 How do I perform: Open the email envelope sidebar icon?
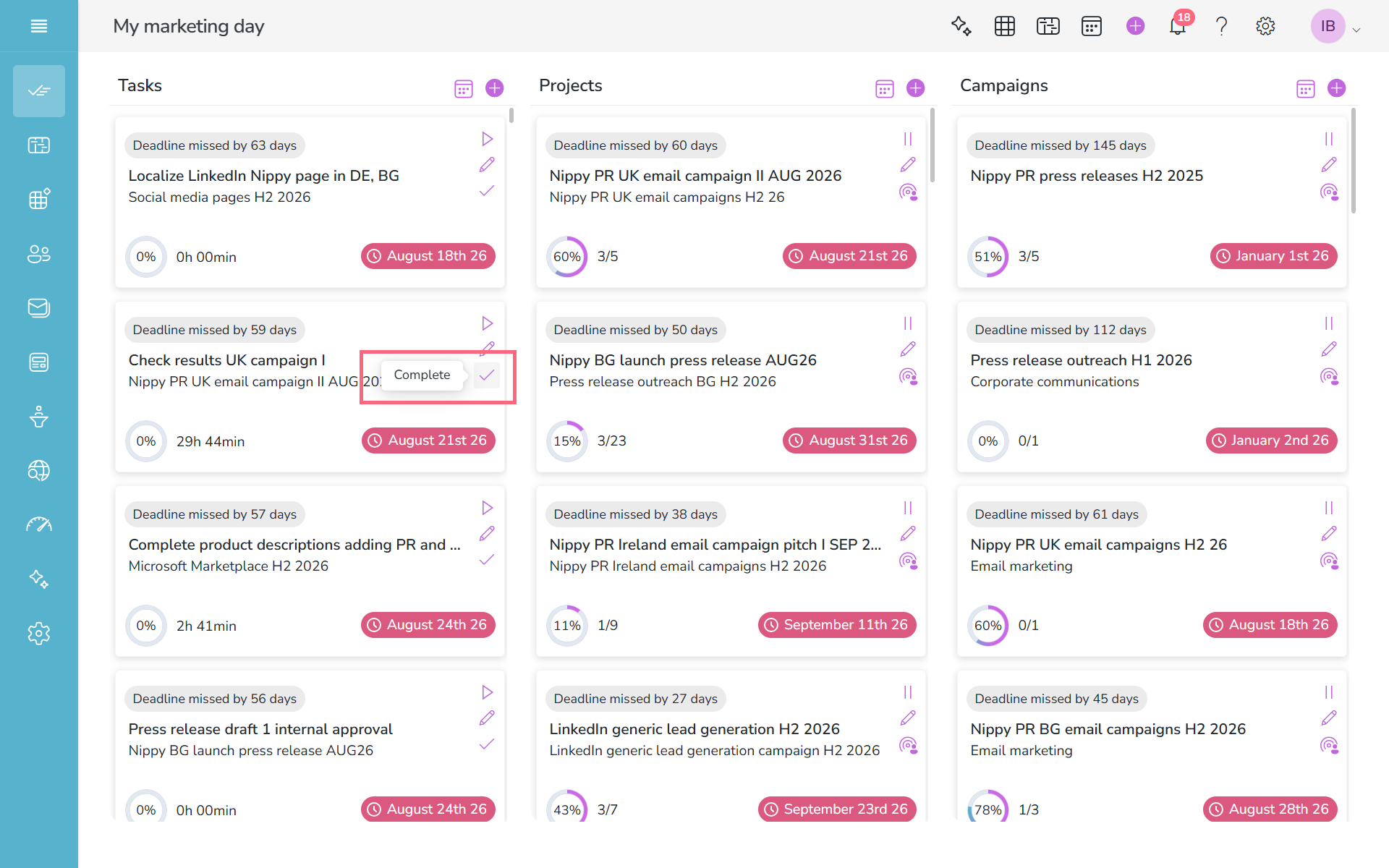(39, 308)
